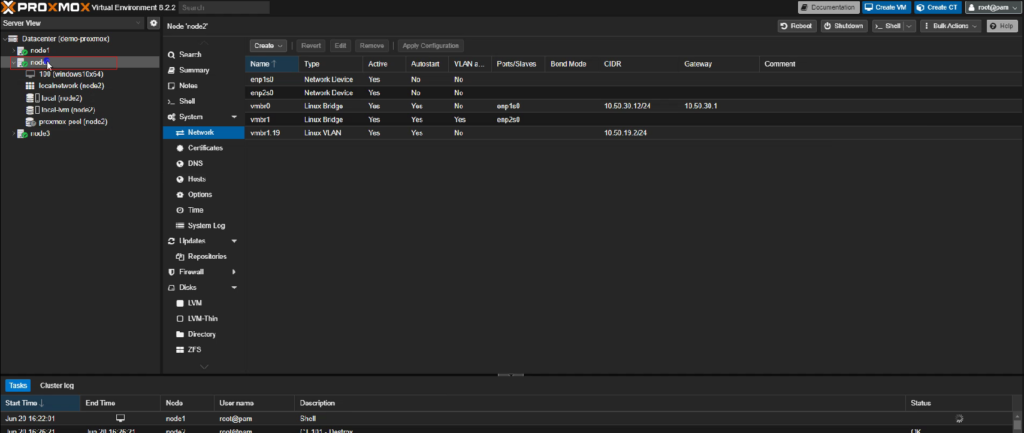Select the Network menu item
The height and width of the screenshot is (433, 1024).
tap(202, 133)
